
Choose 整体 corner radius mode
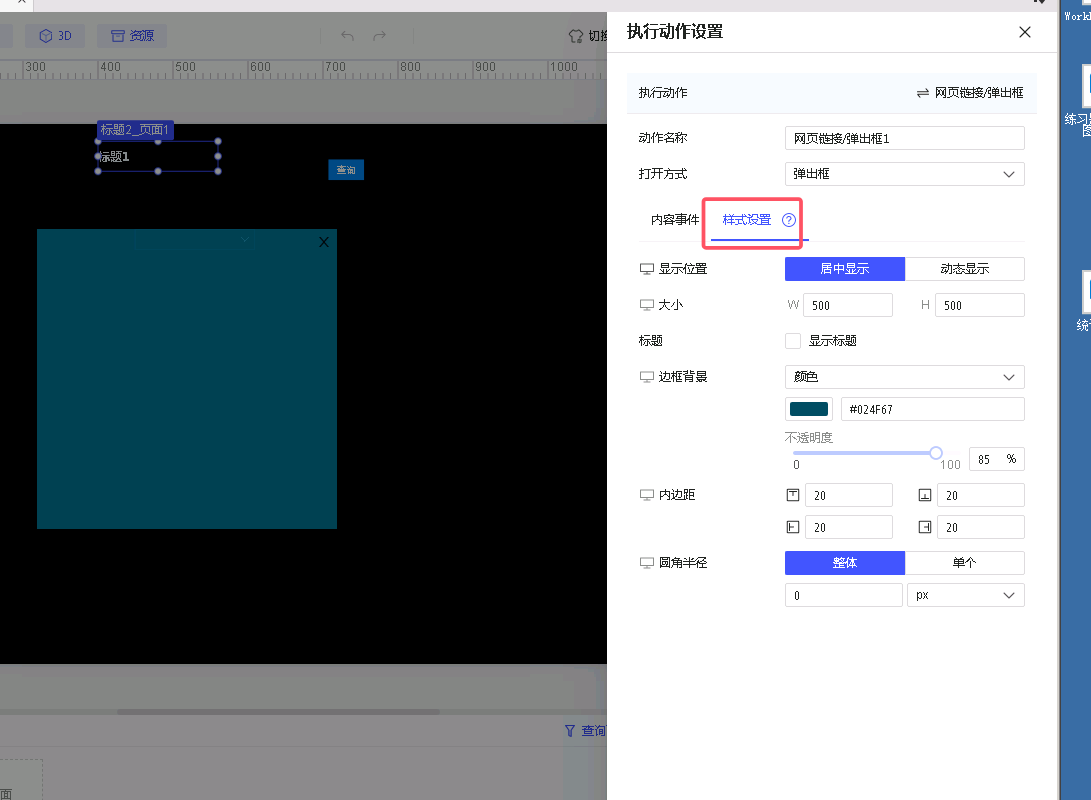point(845,563)
